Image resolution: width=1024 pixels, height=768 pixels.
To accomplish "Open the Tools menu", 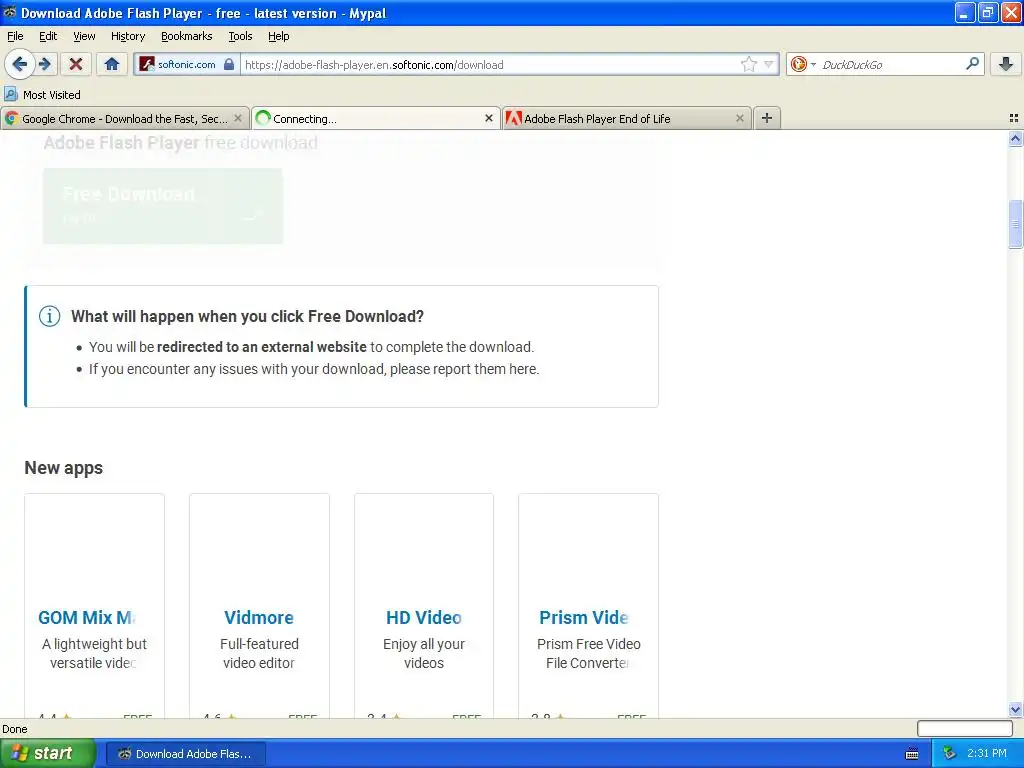I will tap(240, 36).
